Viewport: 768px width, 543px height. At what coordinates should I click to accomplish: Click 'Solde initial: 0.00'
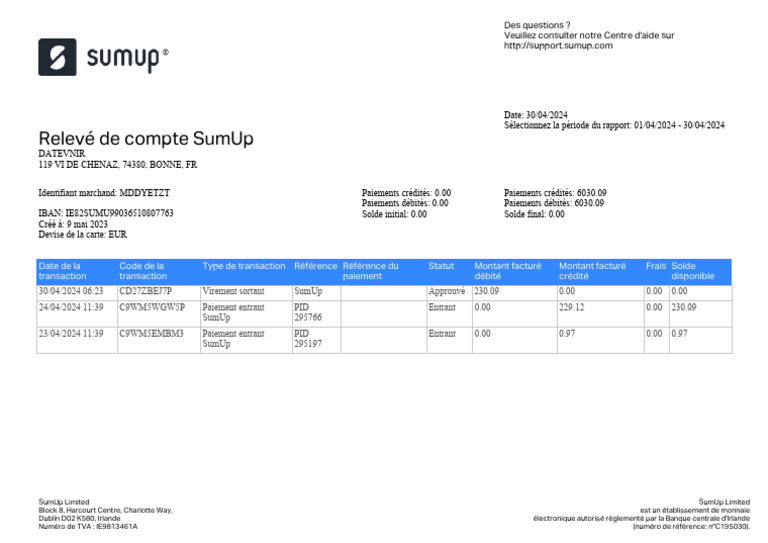pos(394,214)
